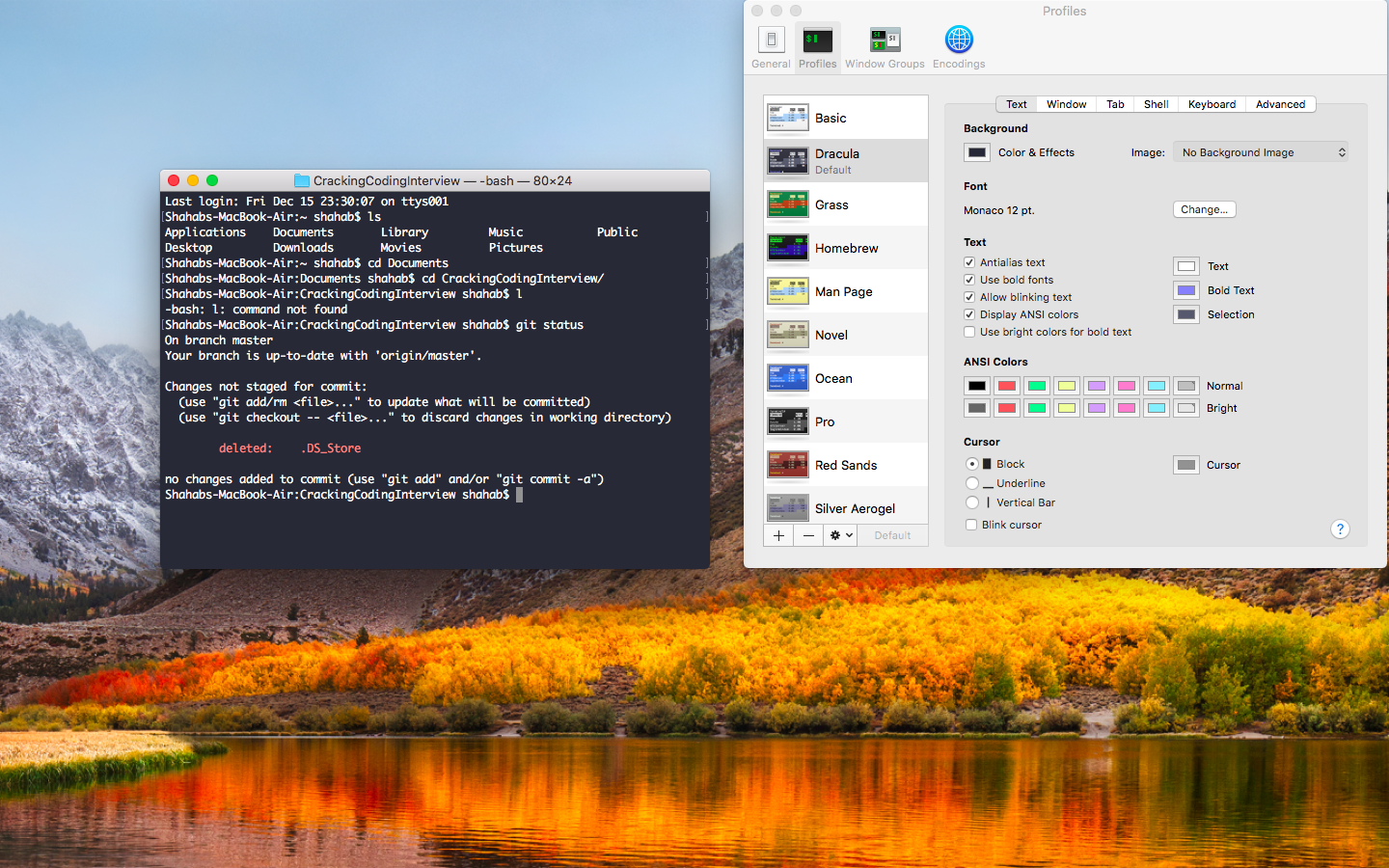Open the Encodings preferences pane
The image size is (1389, 868).
click(959, 47)
